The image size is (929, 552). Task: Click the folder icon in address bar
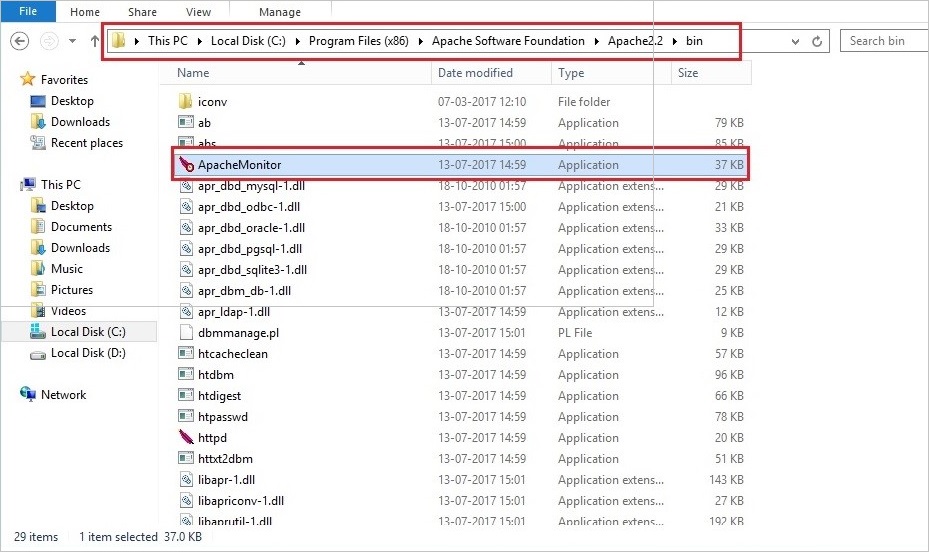click(119, 40)
